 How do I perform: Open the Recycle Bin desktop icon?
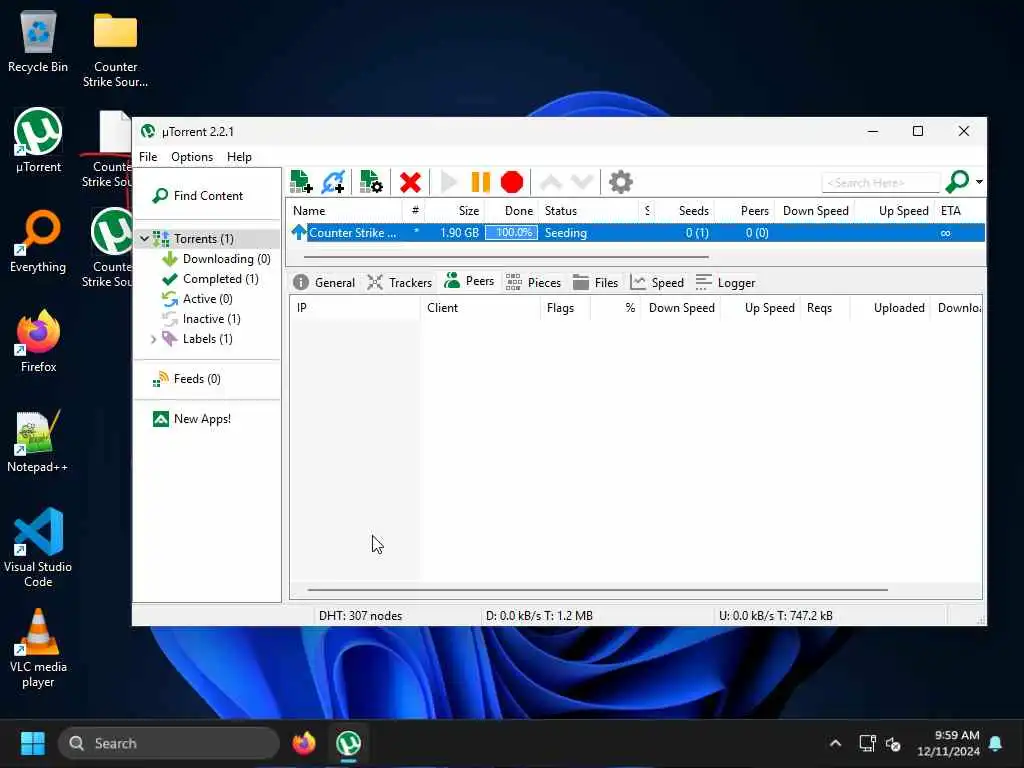[x=38, y=42]
